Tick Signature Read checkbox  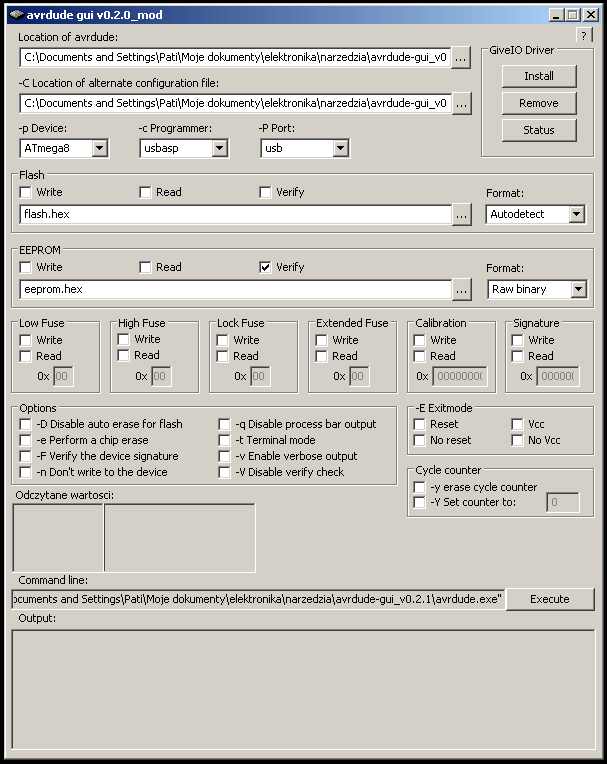518,356
